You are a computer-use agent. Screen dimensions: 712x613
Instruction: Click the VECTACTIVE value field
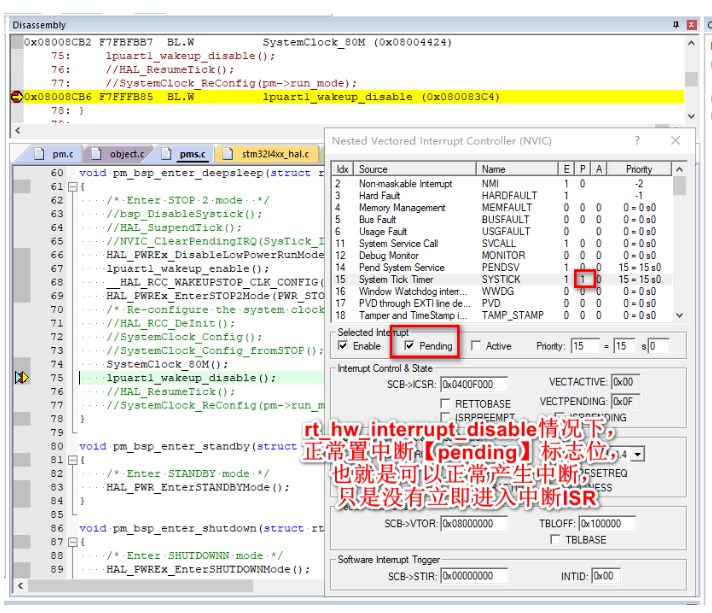625,382
